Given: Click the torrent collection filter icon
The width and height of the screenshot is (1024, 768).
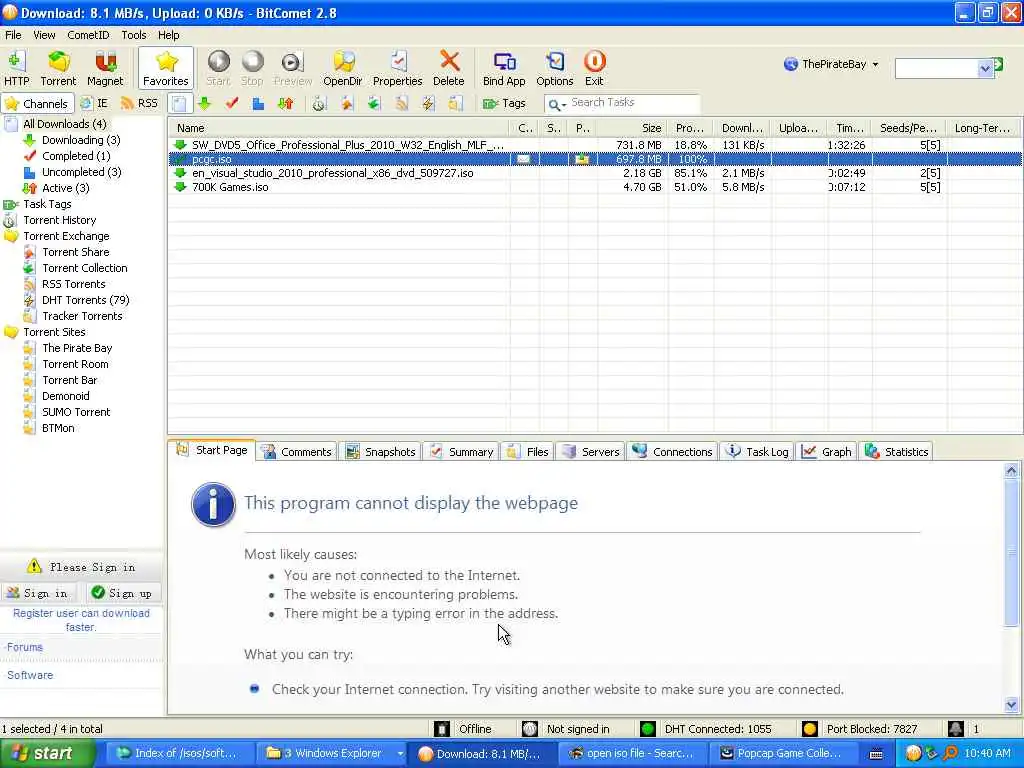Looking at the screenshot, I should pos(374,103).
